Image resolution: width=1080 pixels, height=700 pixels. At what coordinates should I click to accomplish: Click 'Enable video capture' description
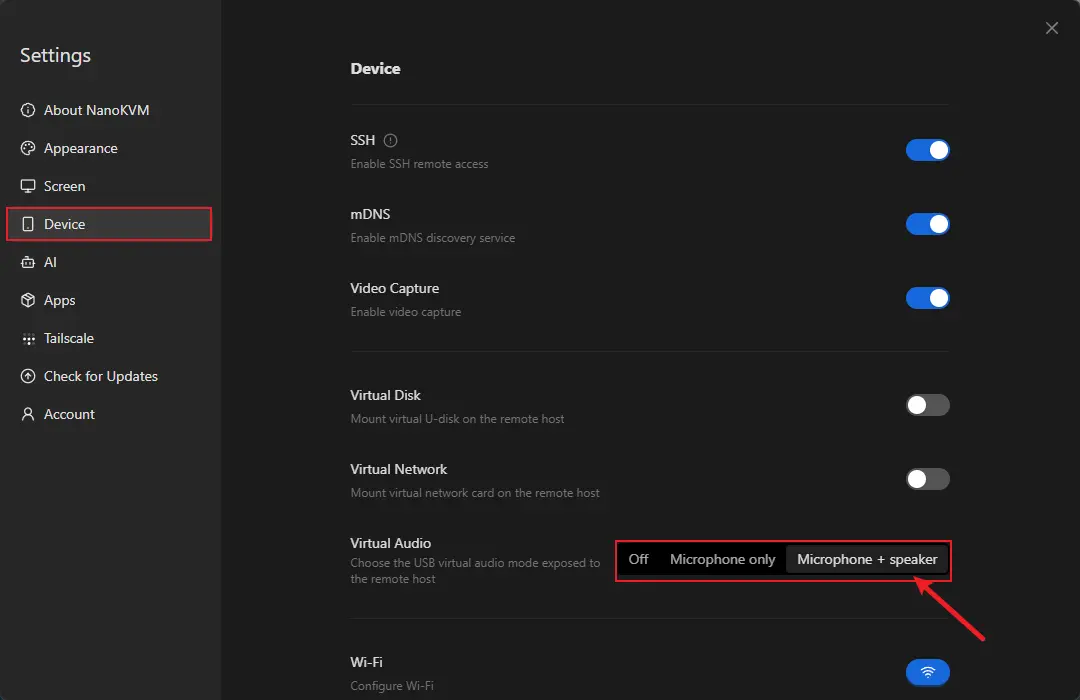coord(406,312)
